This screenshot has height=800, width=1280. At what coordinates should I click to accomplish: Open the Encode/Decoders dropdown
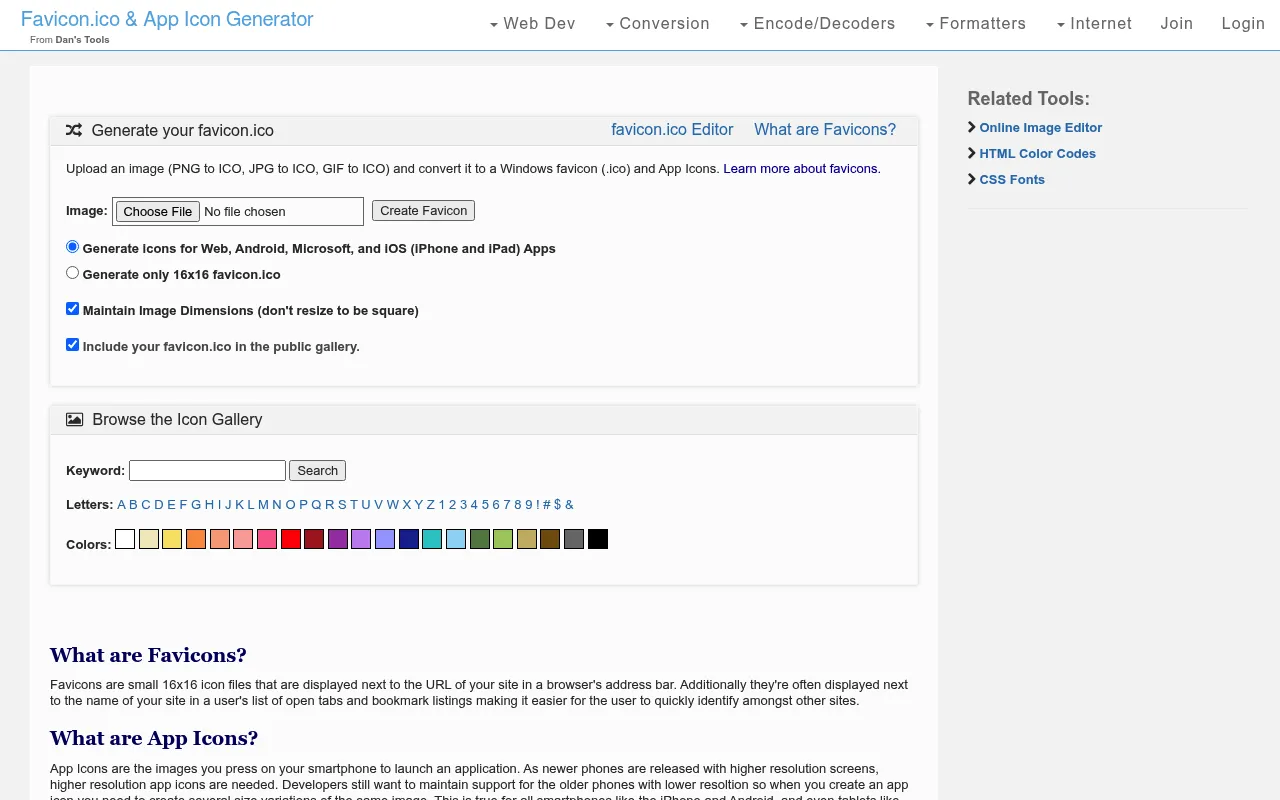click(x=817, y=23)
